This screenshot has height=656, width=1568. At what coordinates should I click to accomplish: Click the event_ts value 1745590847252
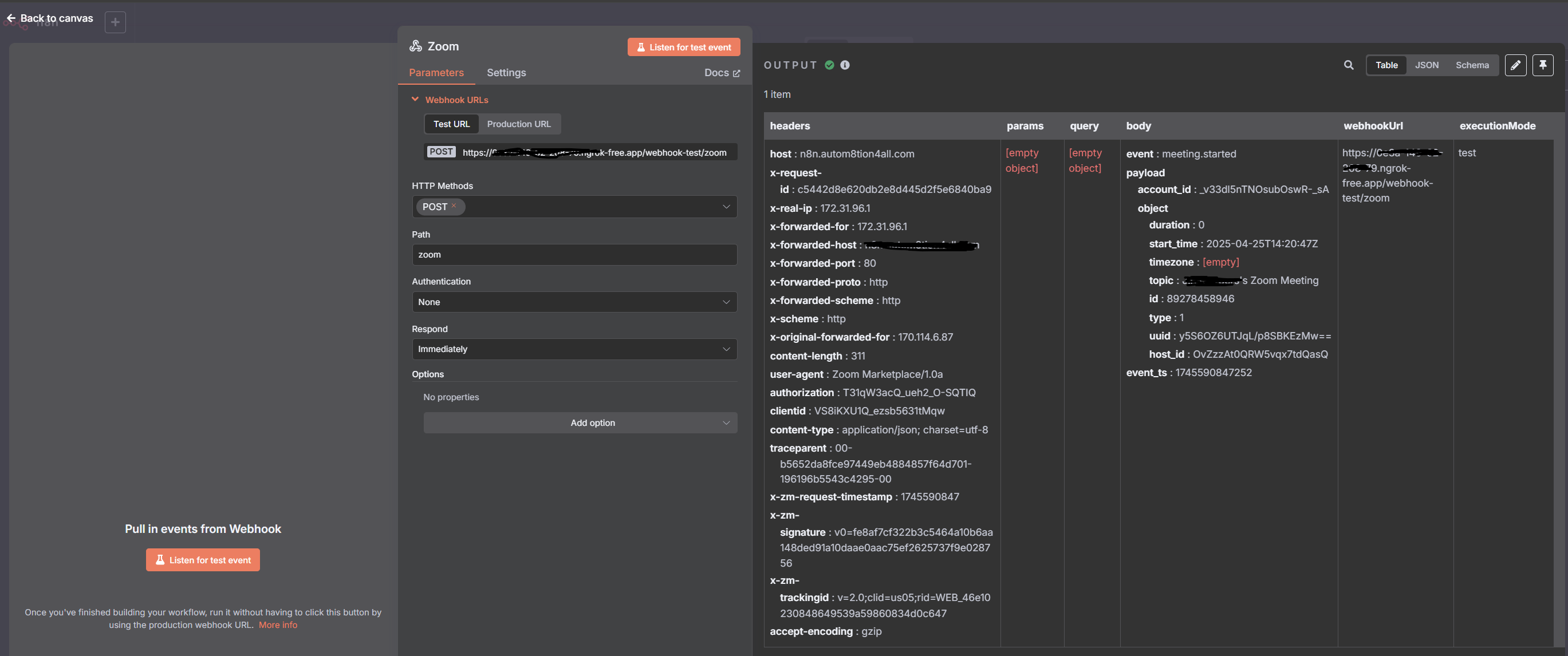[x=1213, y=373]
